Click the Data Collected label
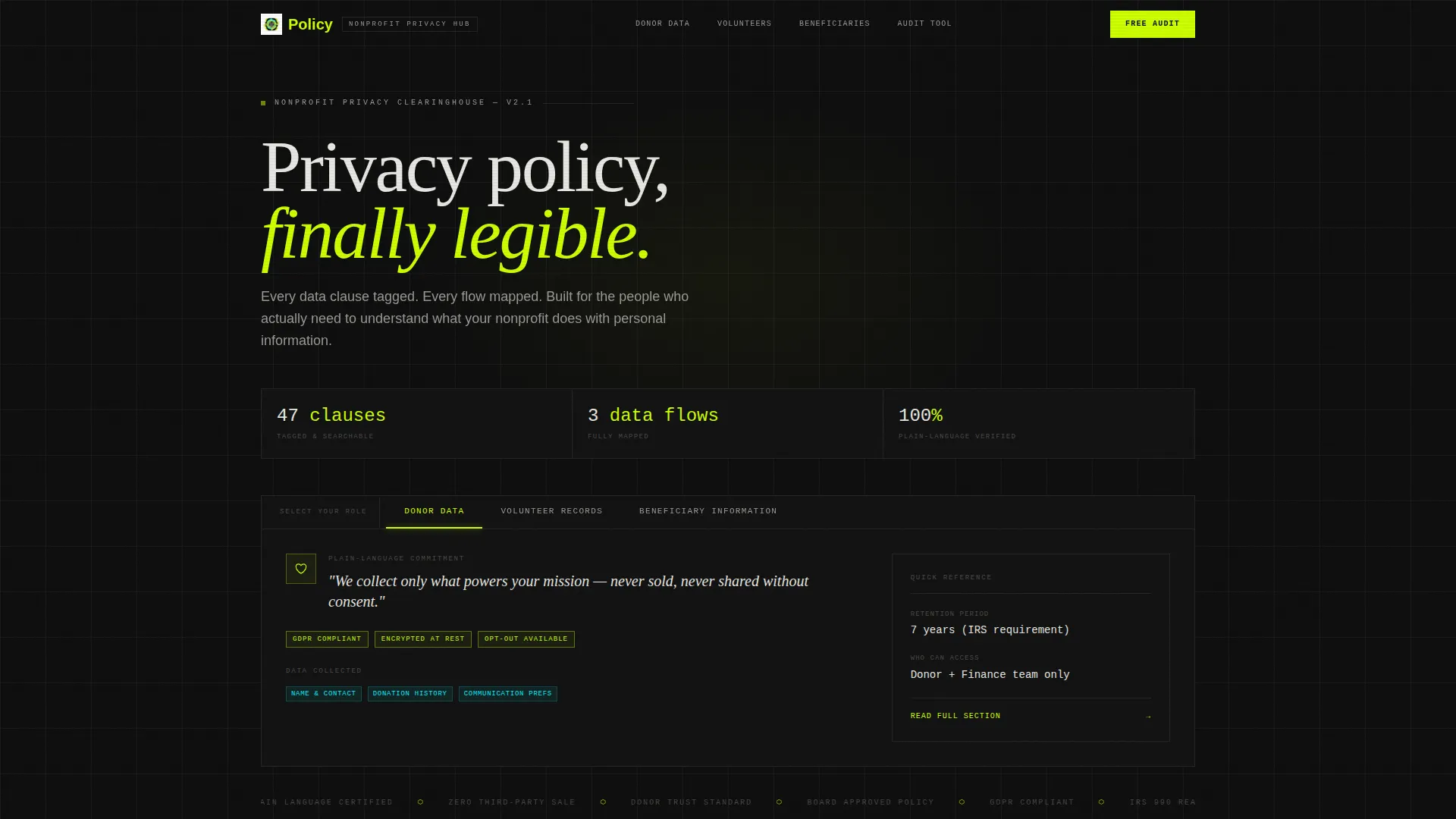1456x819 pixels. click(x=324, y=671)
